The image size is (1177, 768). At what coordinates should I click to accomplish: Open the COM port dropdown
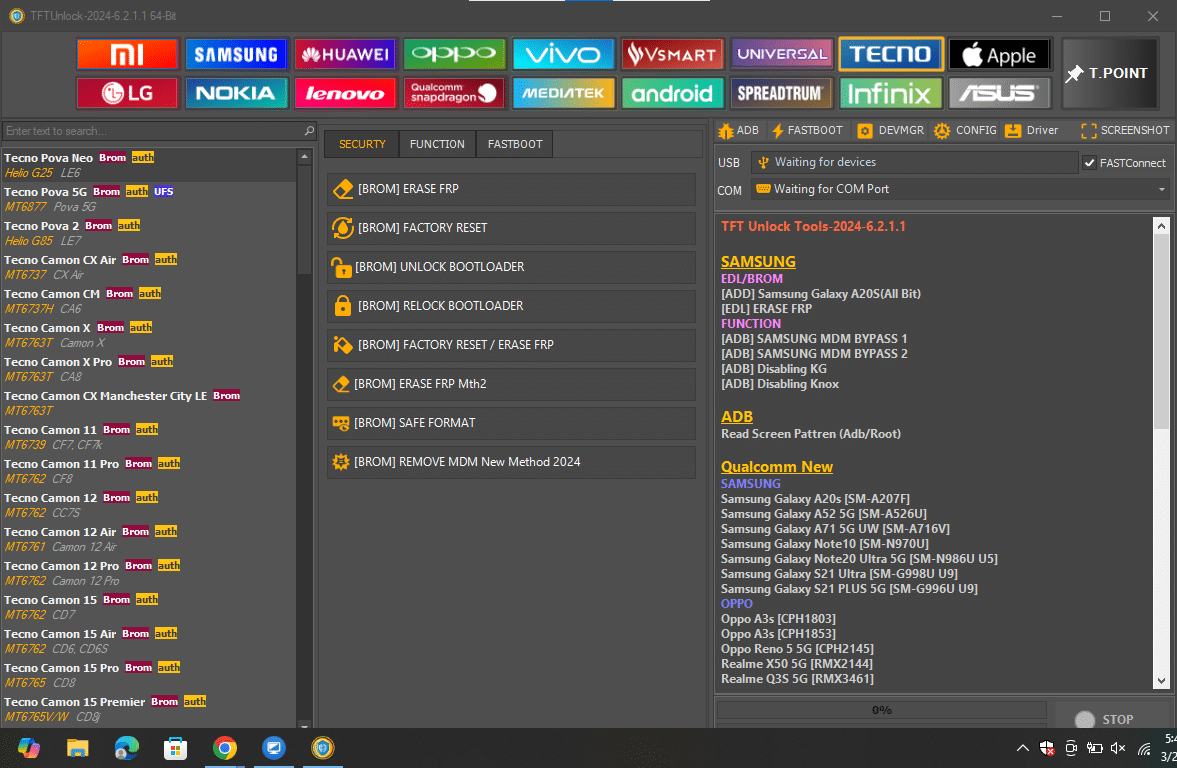pos(1161,189)
